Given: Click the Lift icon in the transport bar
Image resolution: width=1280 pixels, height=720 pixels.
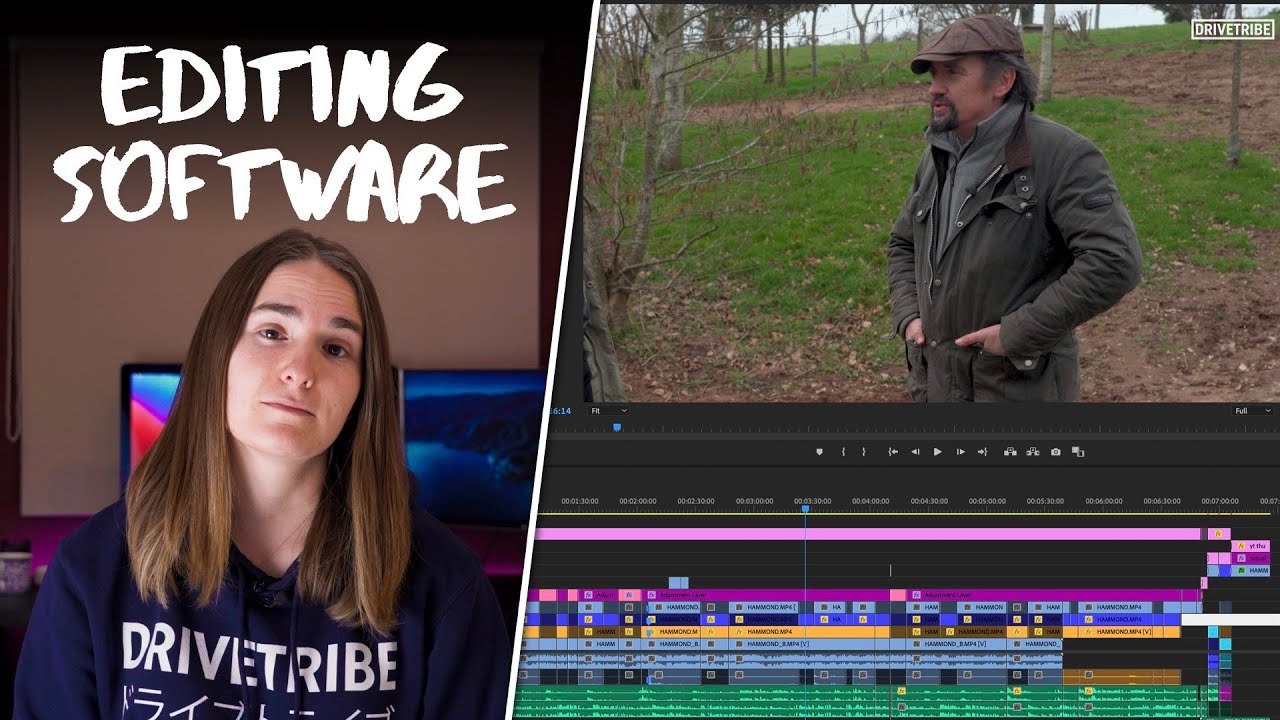Looking at the screenshot, I should [1011, 452].
